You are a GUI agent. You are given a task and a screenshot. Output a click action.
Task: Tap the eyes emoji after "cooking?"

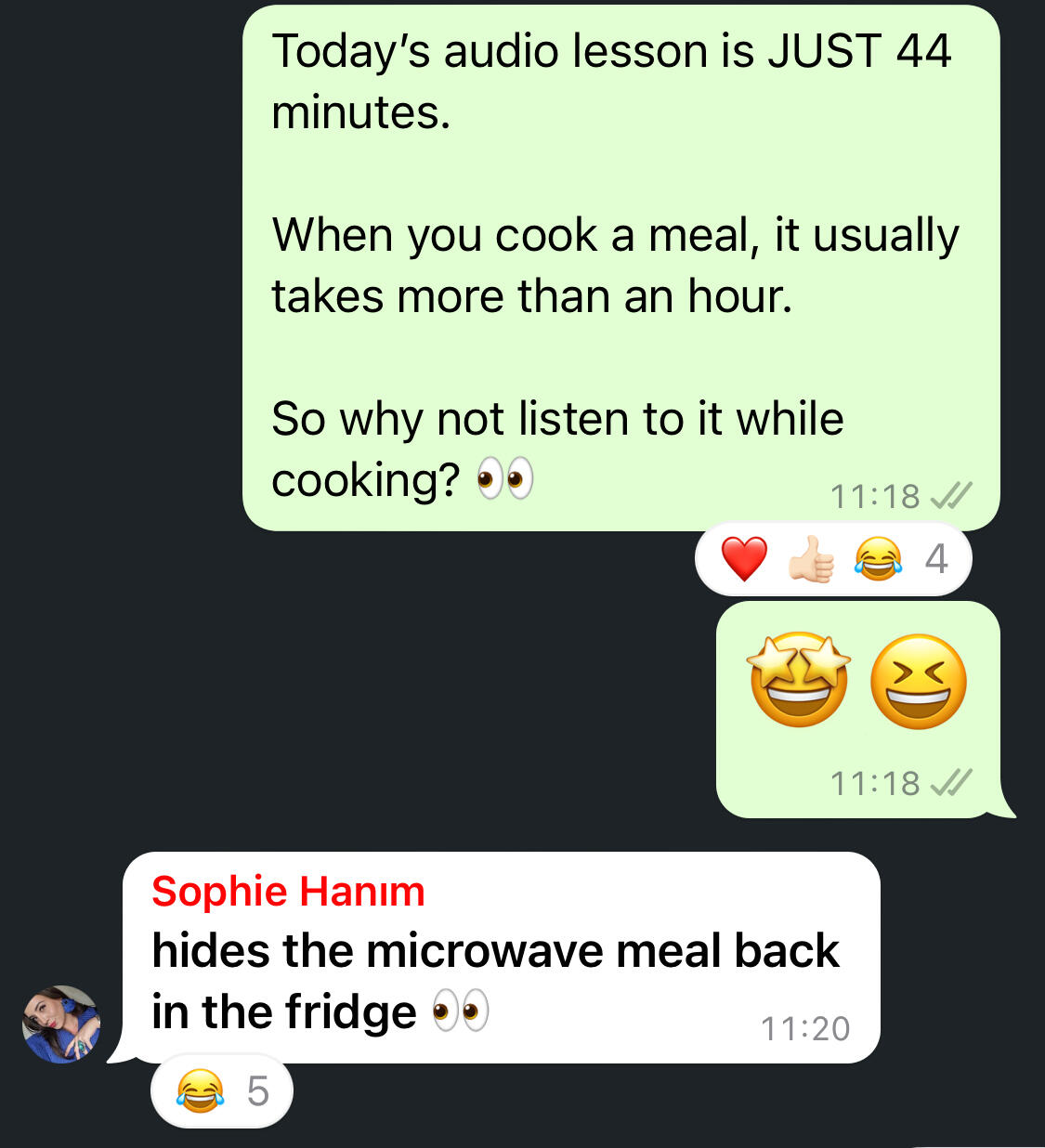(x=505, y=478)
